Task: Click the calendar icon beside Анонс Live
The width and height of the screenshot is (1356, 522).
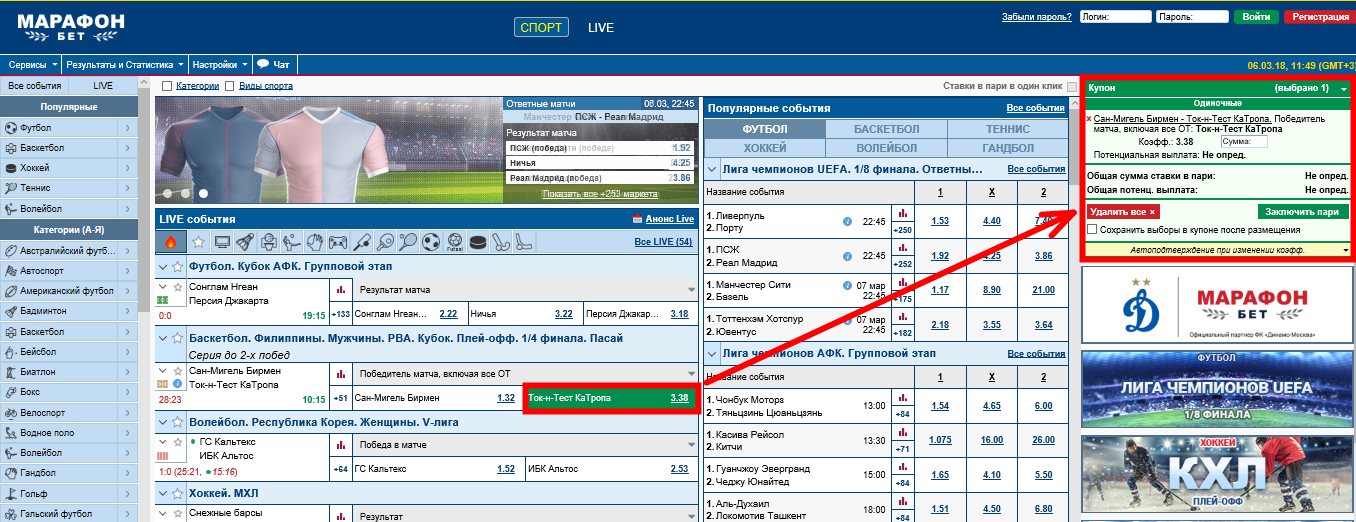Action: click(x=637, y=219)
